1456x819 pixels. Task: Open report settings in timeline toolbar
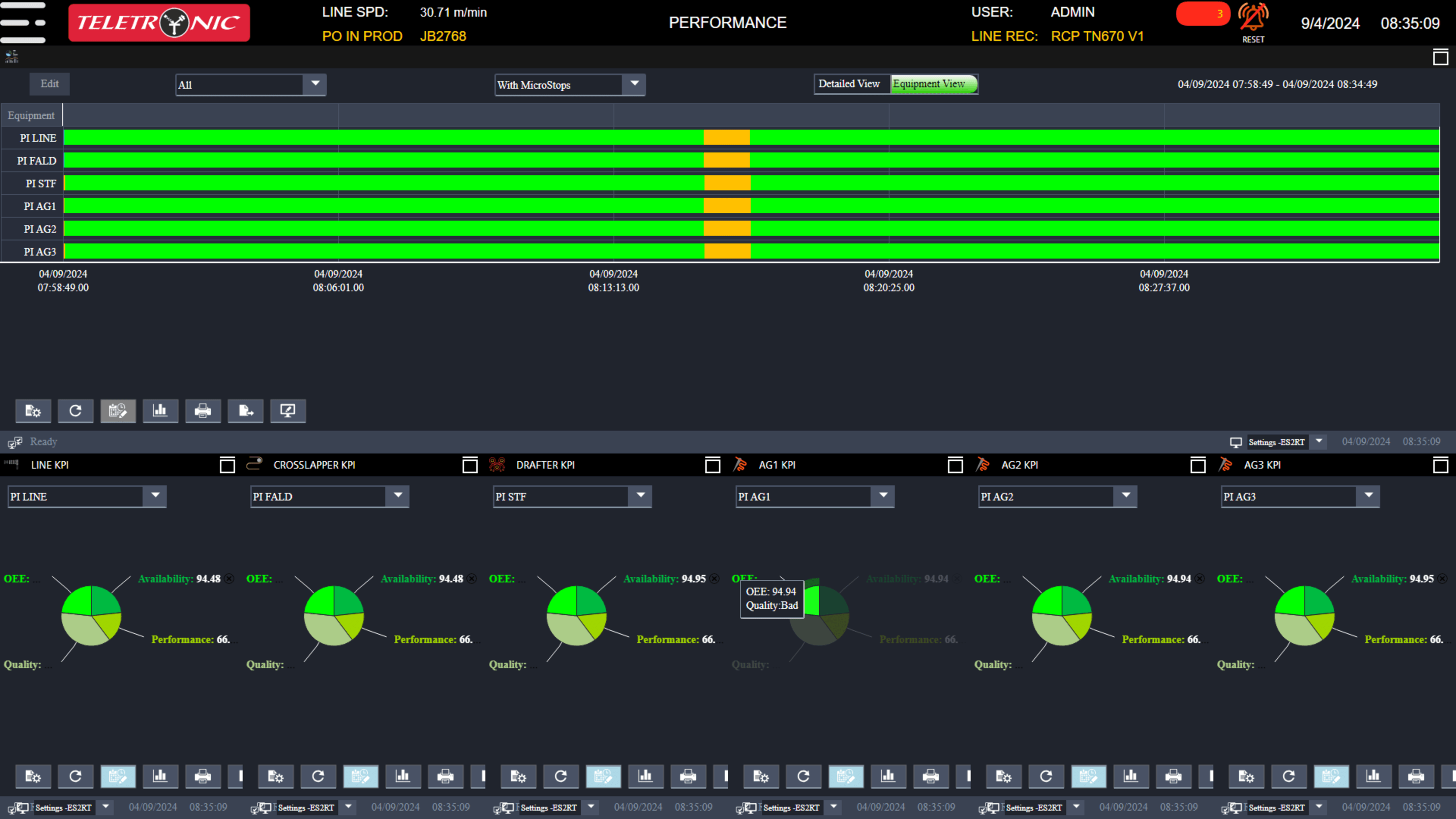(33, 411)
